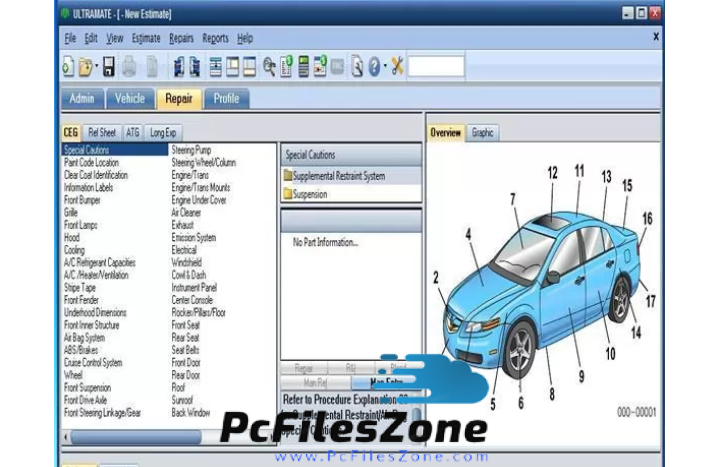Select the Overview tab
Screen dimensions: 725x467
(x=446, y=133)
